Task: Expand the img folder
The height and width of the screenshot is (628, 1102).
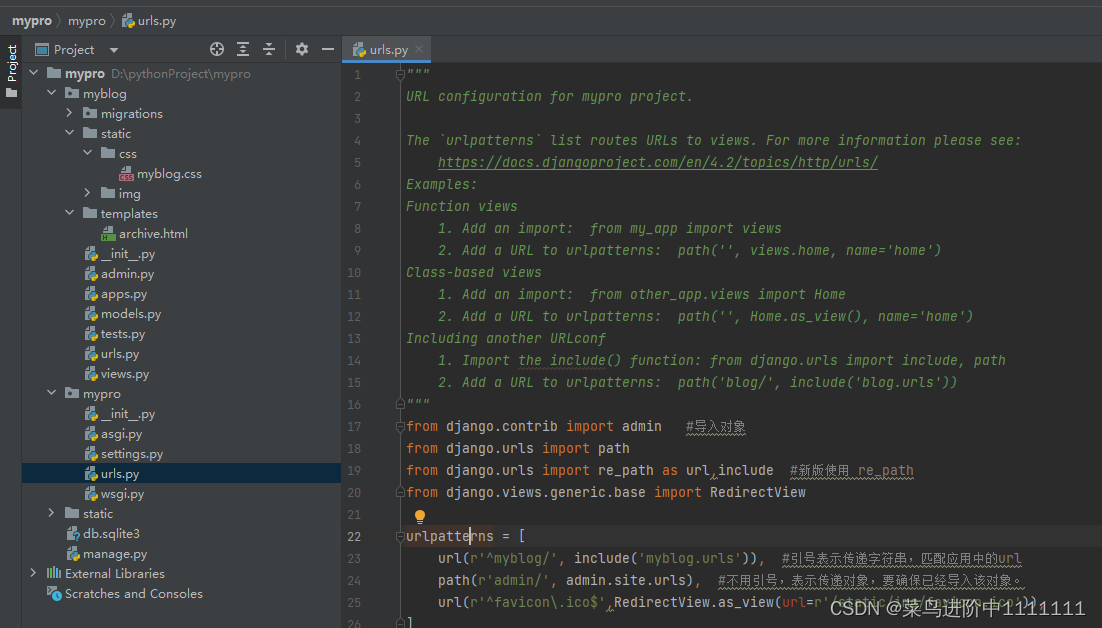Action: pos(87,193)
